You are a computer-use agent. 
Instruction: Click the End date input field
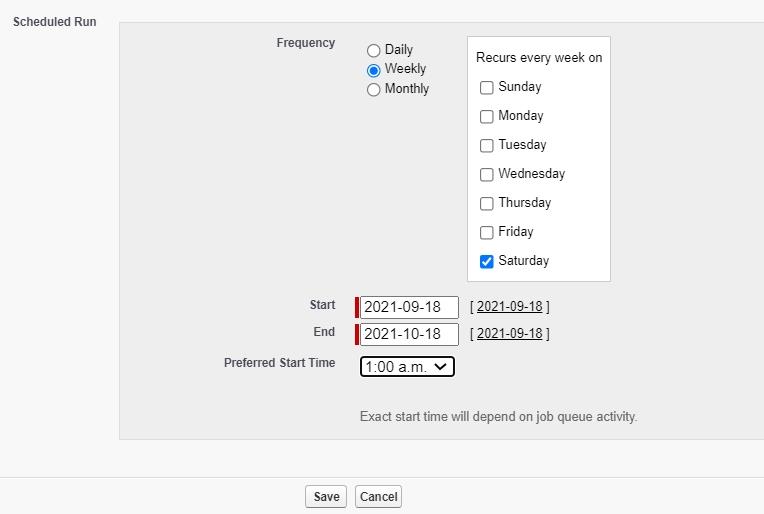click(x=408, y=334)
